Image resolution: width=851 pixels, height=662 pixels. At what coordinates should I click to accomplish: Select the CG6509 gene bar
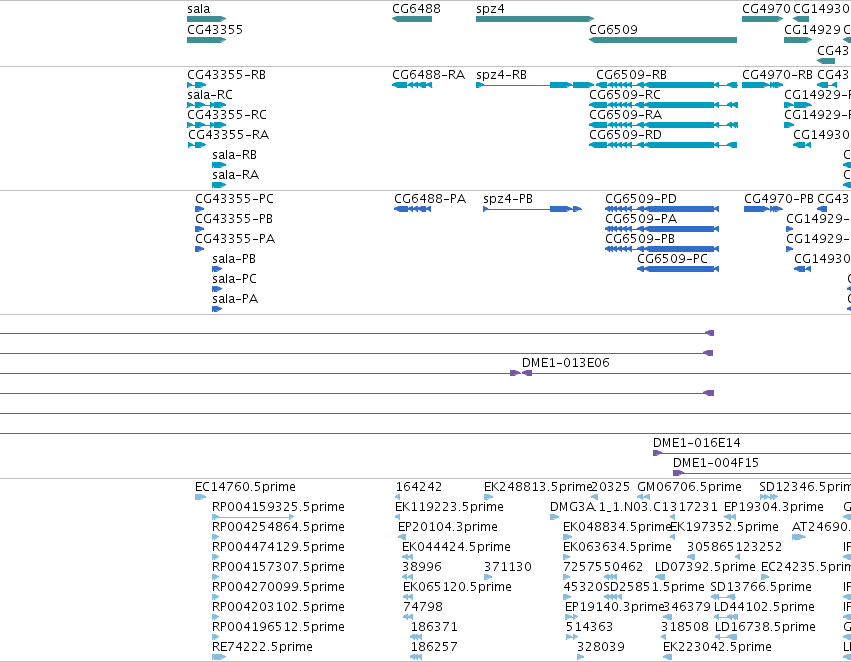click(x=663, y=40)
